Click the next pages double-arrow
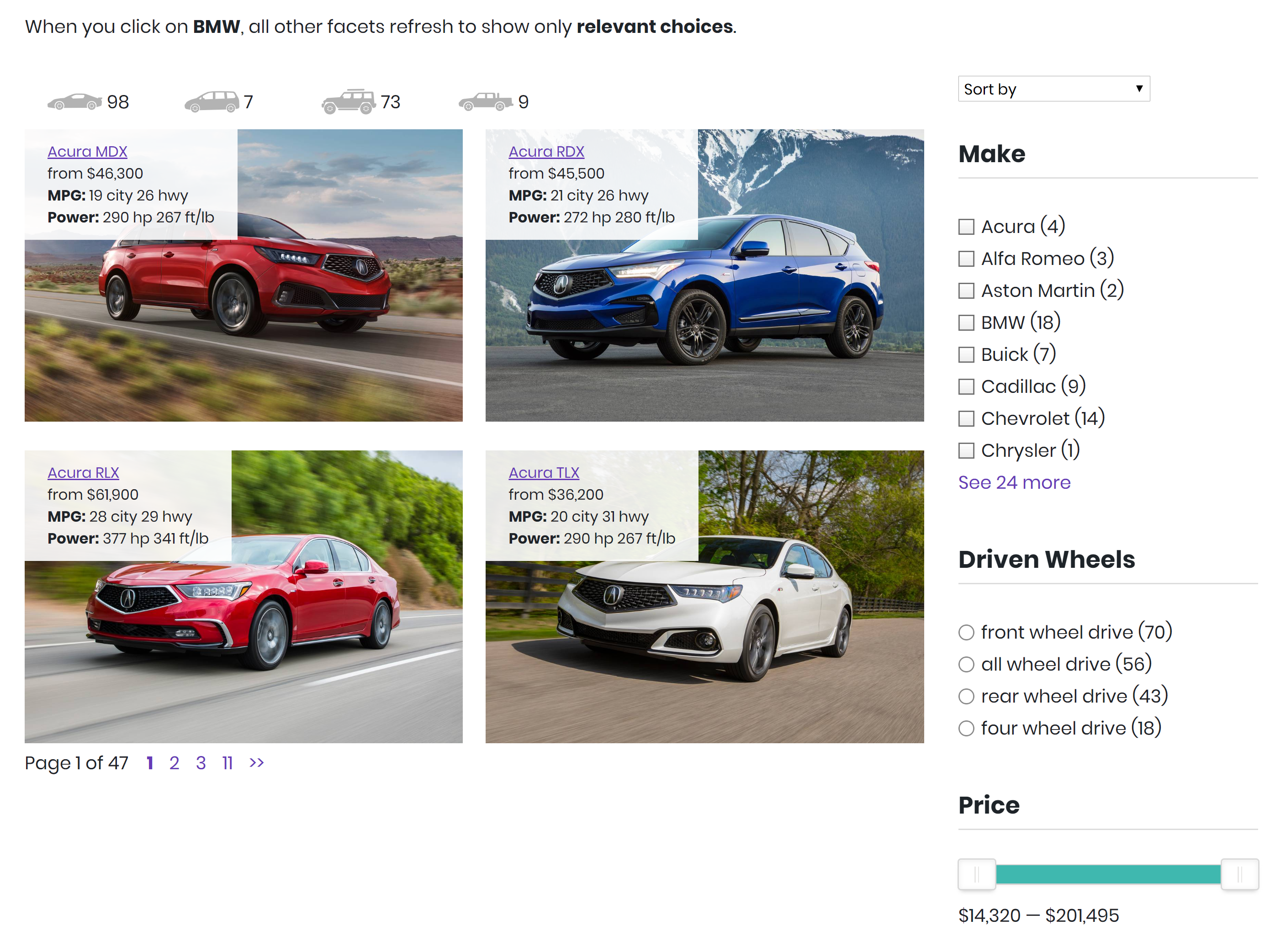 tap(256, 763)
